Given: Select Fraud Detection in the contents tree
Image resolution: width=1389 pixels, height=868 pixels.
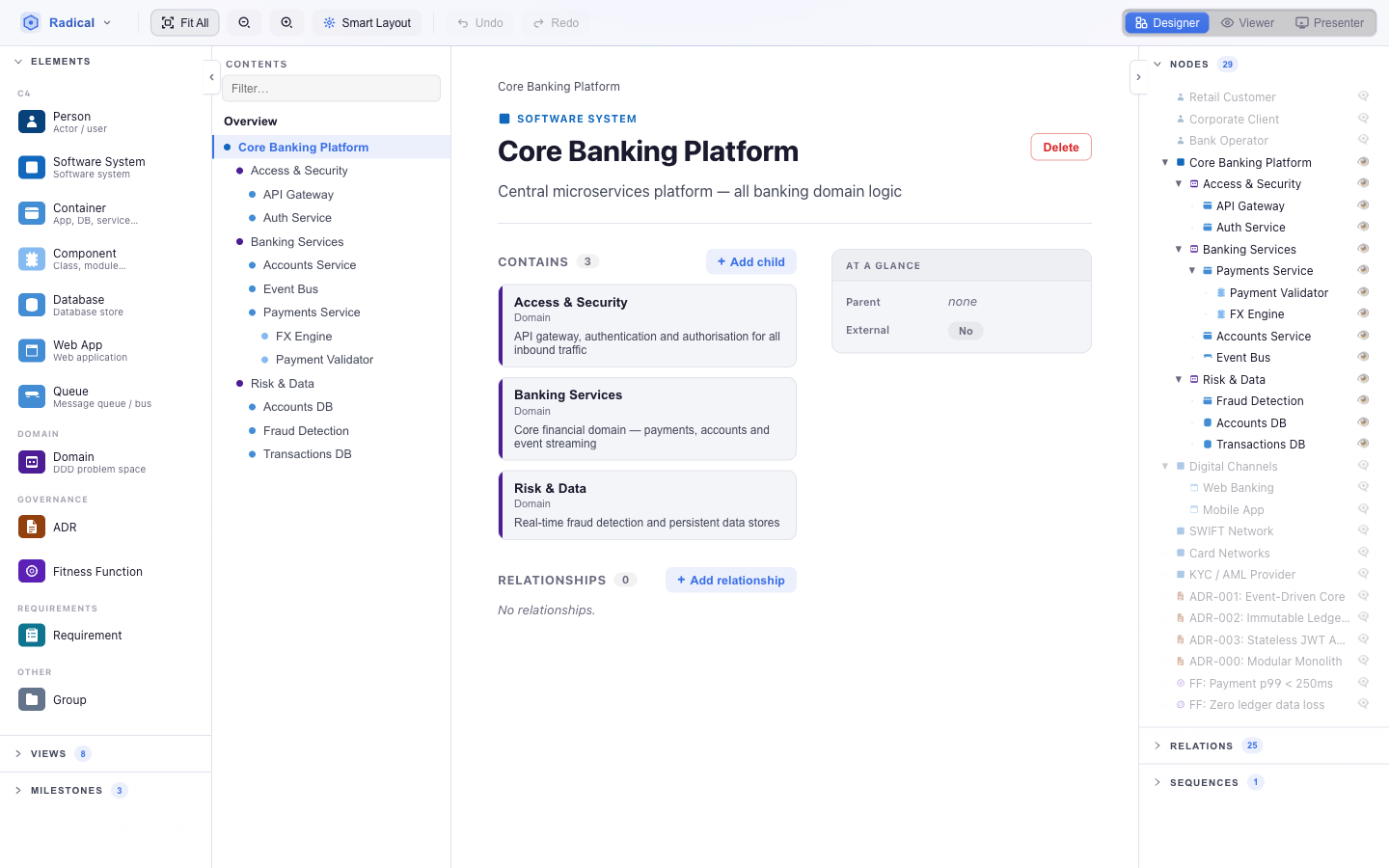Looking at the screenshot, I should [x=306, y=431].
